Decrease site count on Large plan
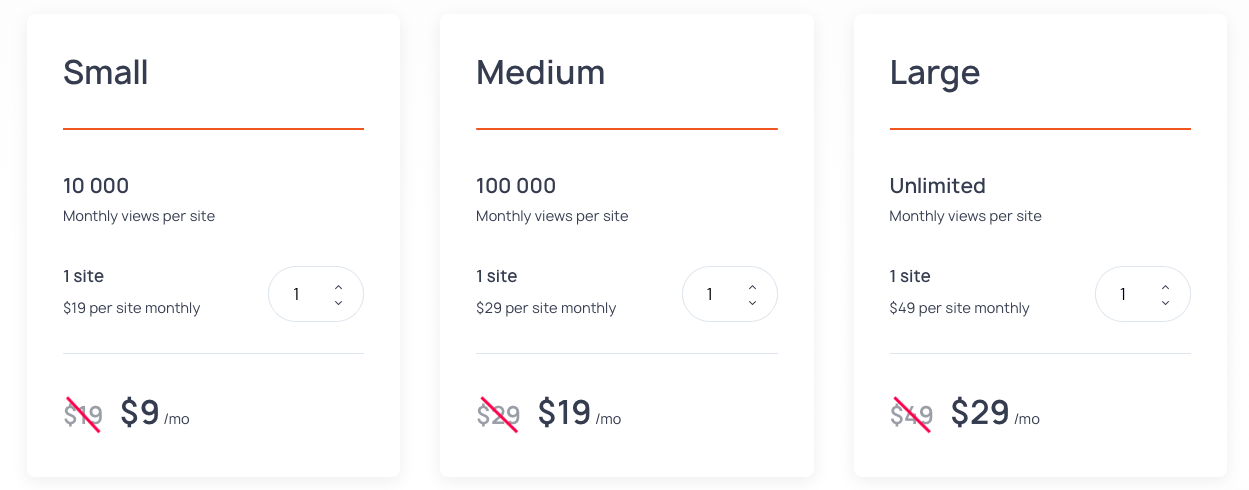The width and height of the screenshot is (1249, 490). [1165, 302]
